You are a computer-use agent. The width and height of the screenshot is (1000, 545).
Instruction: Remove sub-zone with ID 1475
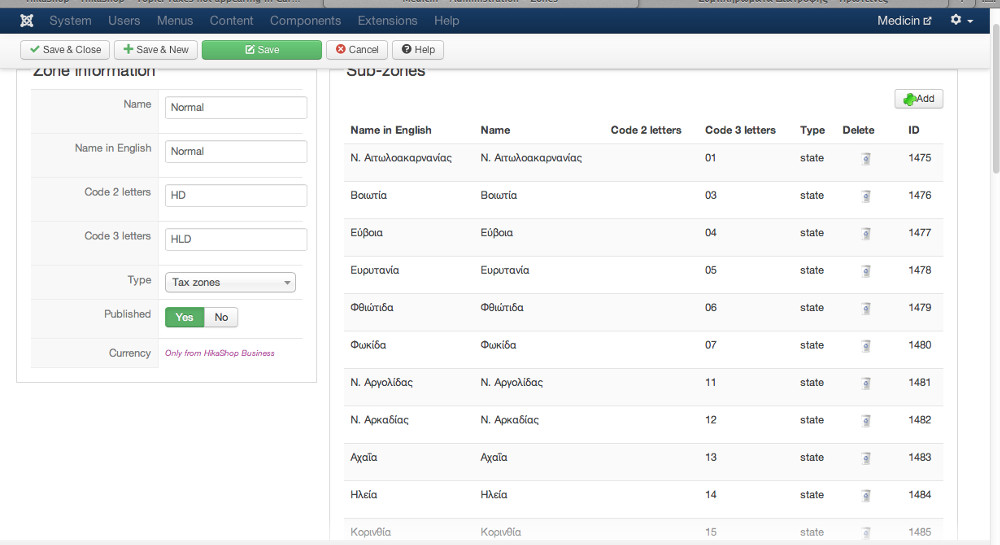tap(865, 158)
